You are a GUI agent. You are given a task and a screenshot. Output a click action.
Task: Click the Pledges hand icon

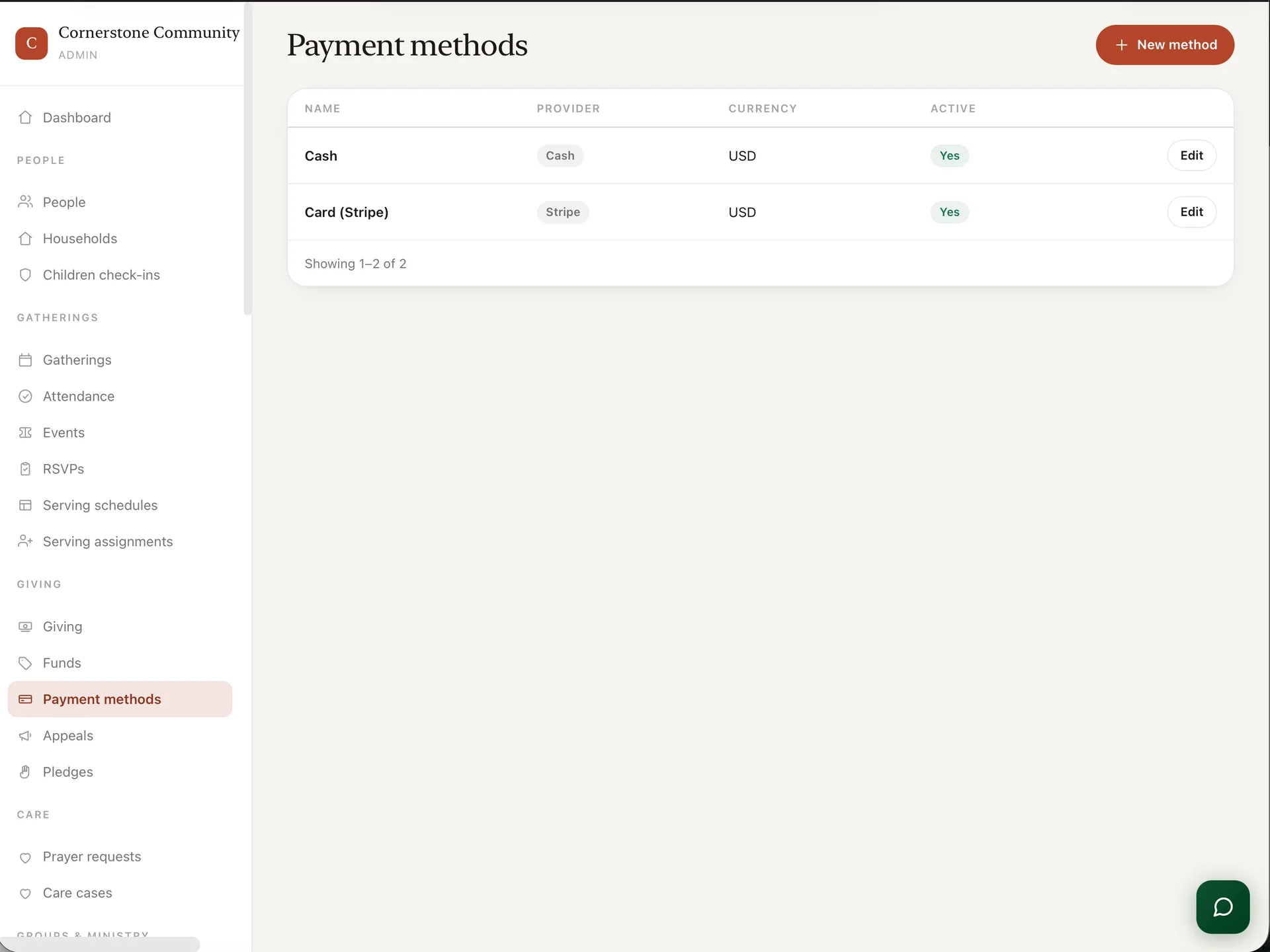pos(25,772)
